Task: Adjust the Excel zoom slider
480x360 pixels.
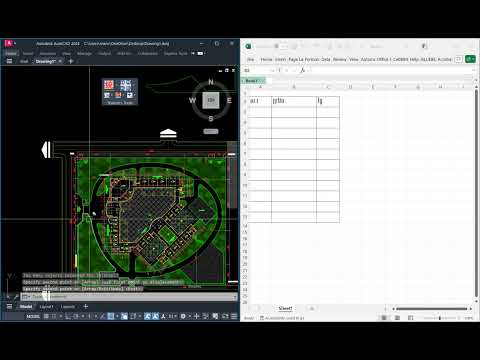Action: tap(440, 318)
